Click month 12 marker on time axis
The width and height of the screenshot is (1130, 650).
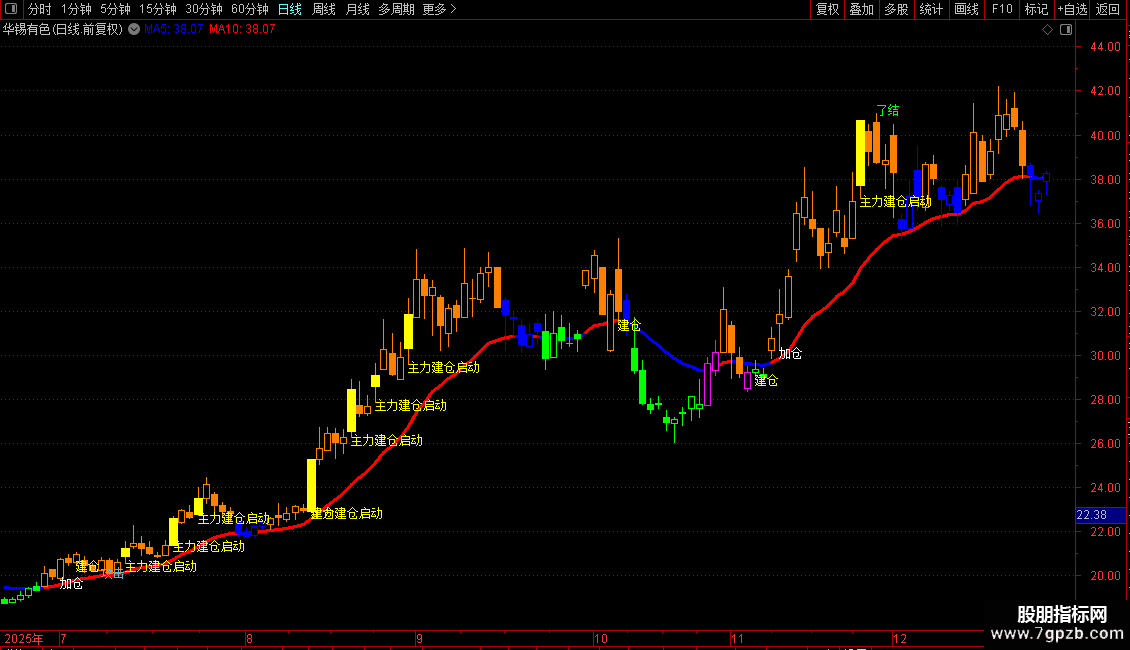click(899, 638)
